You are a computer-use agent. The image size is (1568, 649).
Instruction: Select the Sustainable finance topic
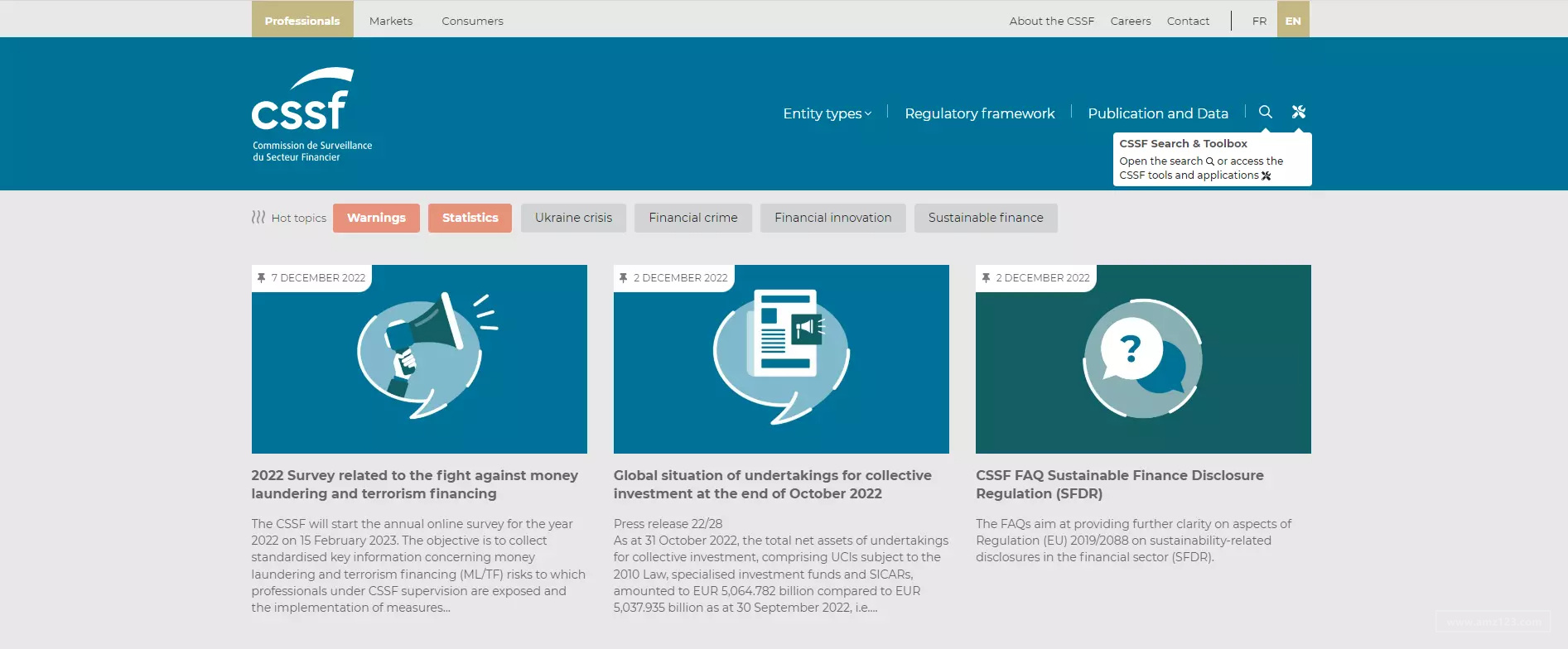[x=986, y=218]
